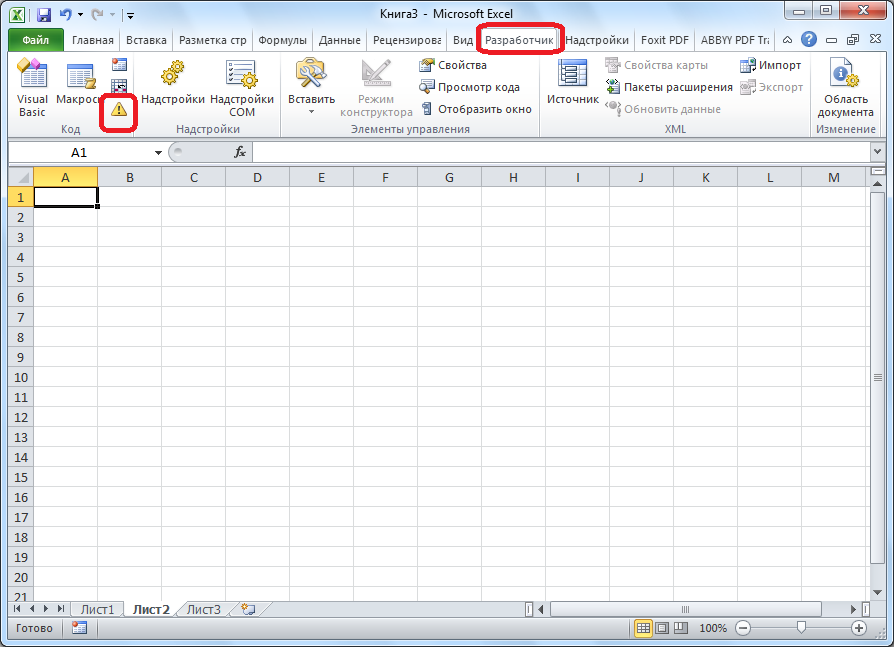
Task: Open the Данные tab
Action: [339, 40]
